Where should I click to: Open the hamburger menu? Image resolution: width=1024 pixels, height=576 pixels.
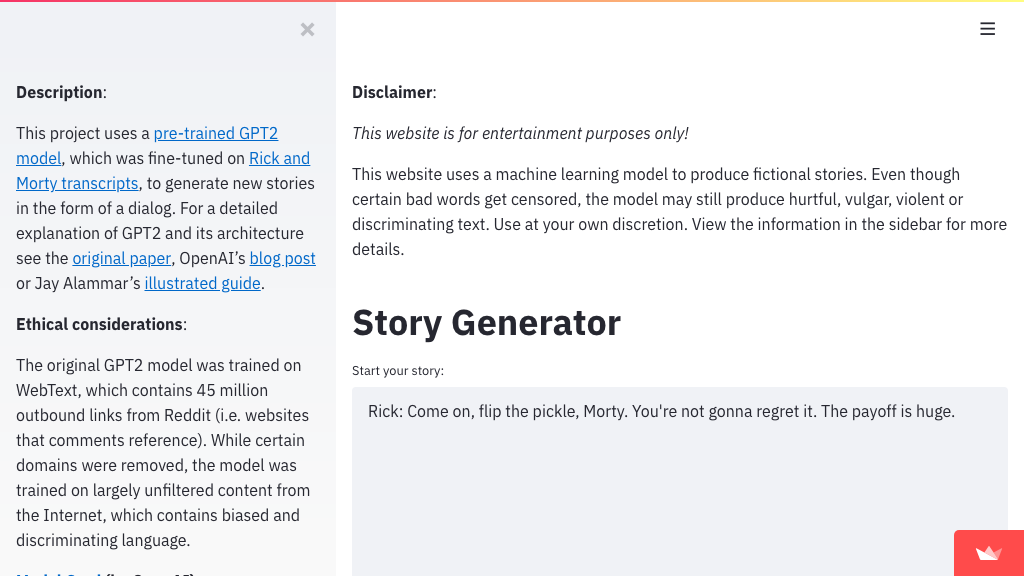987,29
